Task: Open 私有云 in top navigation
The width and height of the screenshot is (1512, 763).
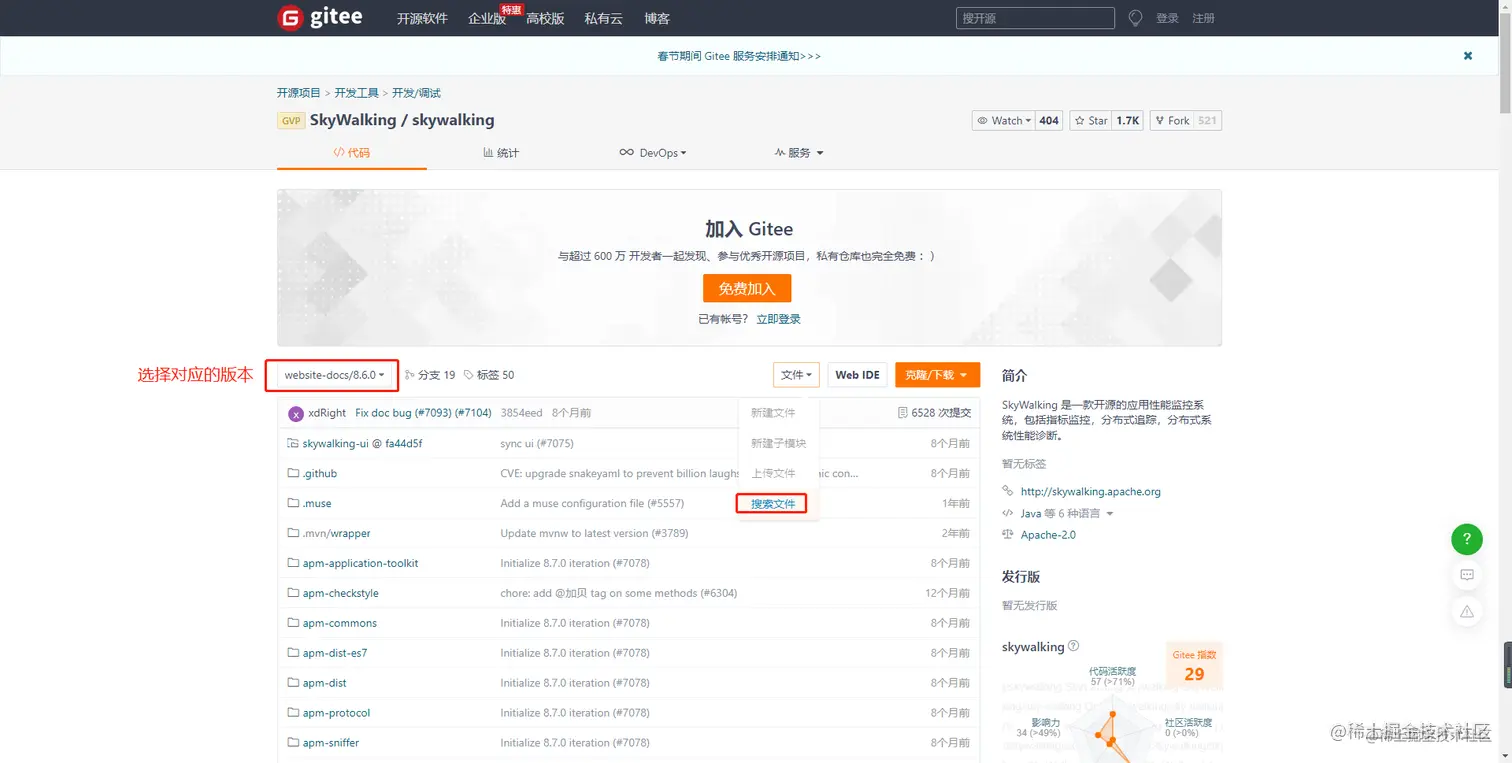Action: tap(604, 18)
